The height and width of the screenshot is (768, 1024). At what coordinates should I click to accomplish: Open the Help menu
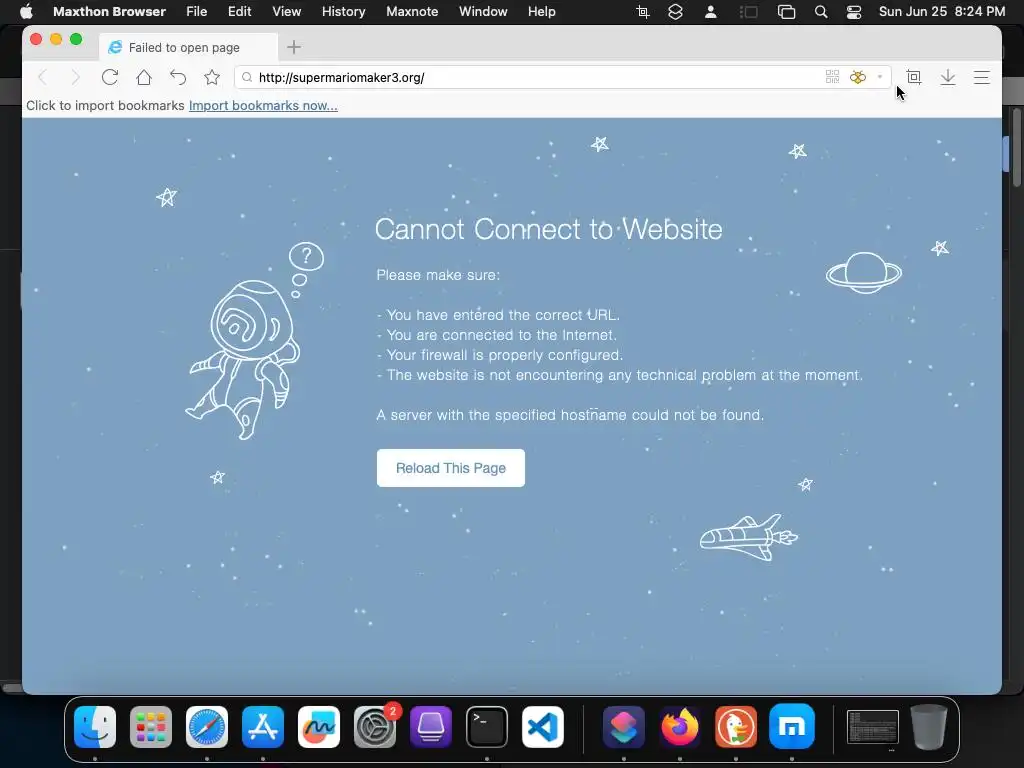(x=542, y=12)
